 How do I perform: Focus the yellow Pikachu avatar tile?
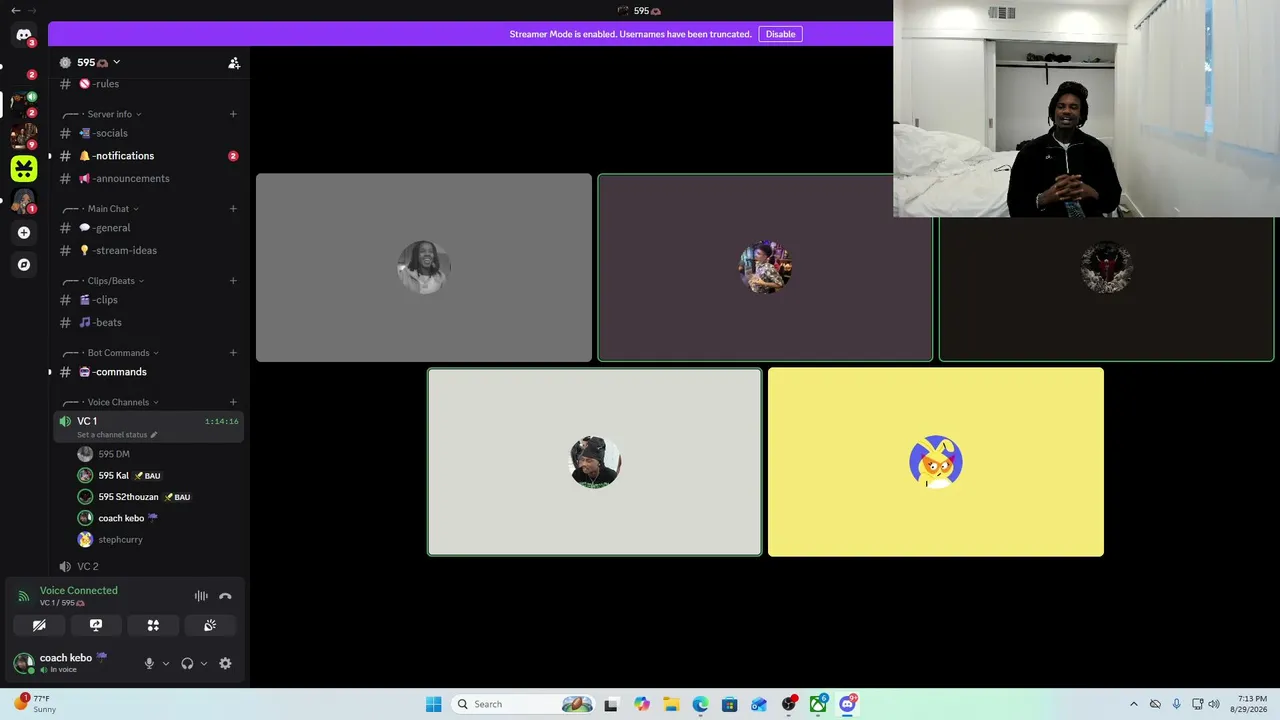tap(936, 462)
